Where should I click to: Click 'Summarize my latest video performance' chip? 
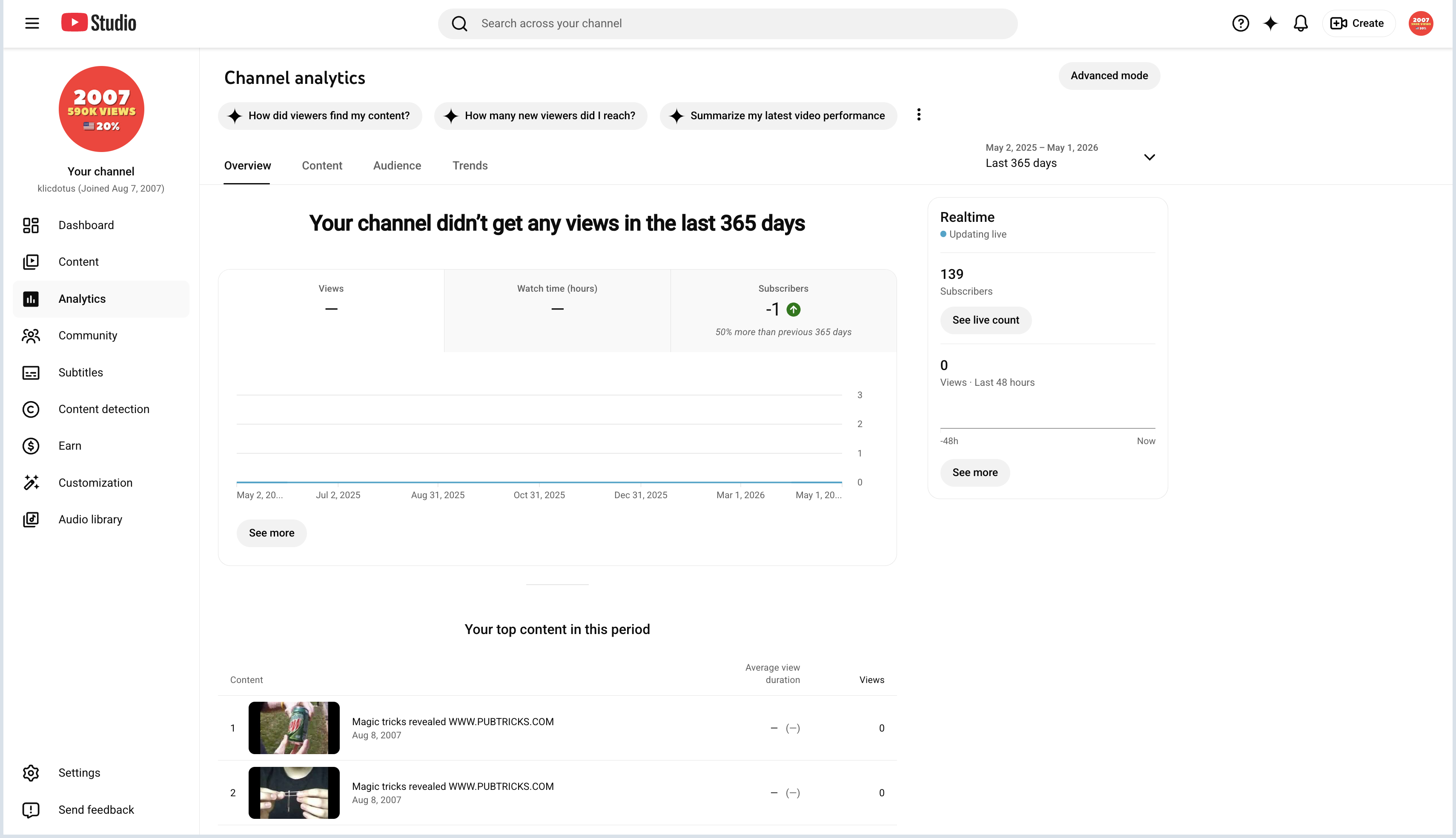778,116
